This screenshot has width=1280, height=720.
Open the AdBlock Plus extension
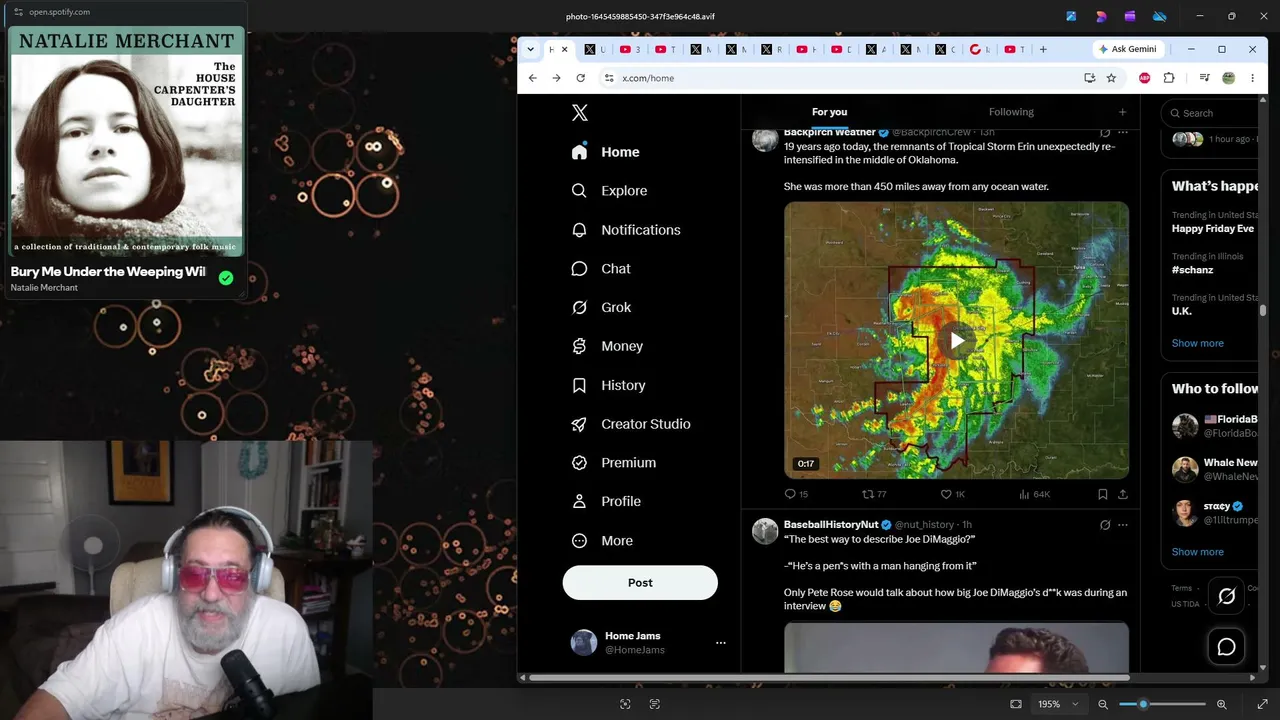click(1145, 78)
